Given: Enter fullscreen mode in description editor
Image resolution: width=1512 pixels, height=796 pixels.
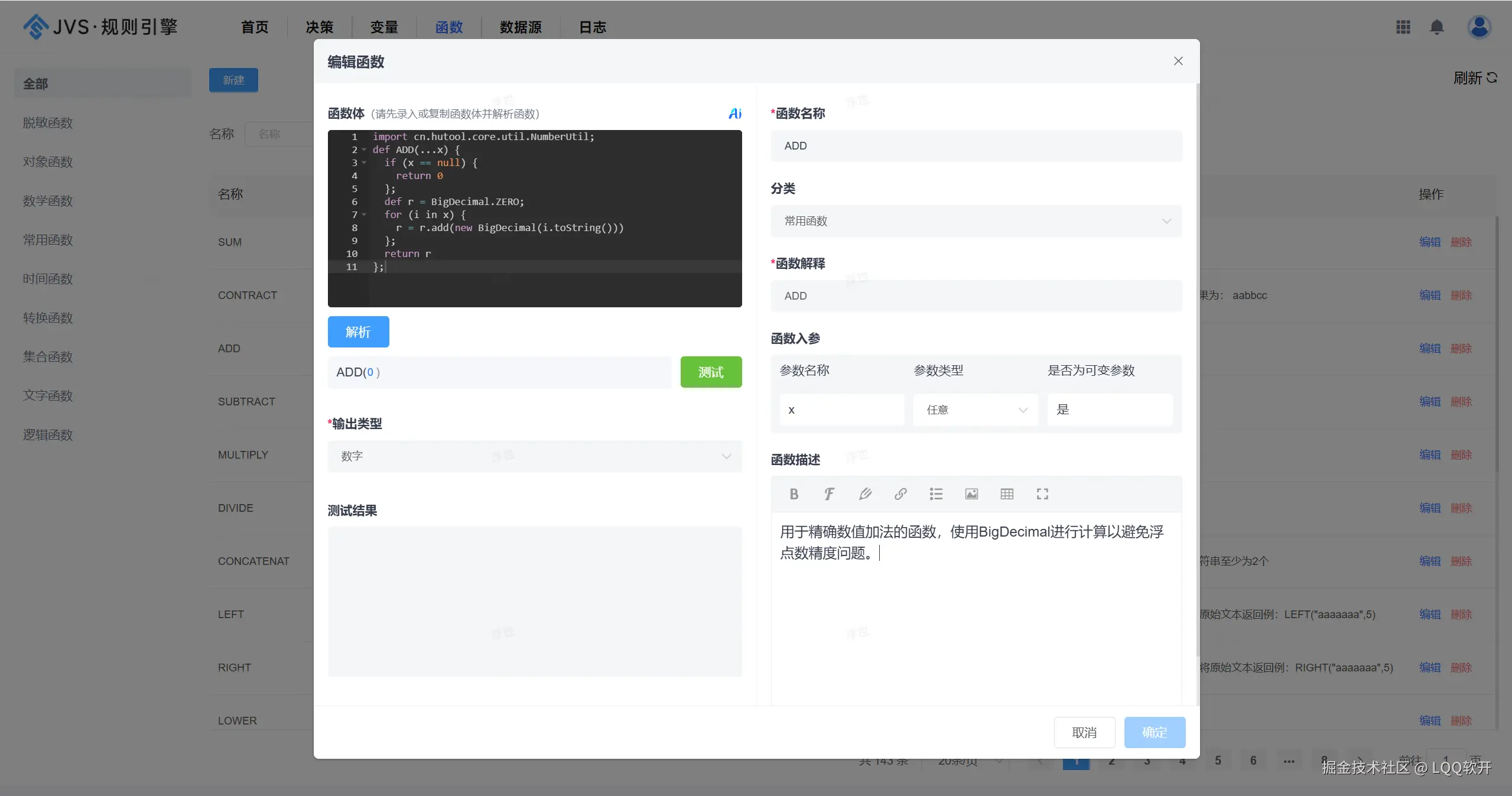Looking at the screenshot, I should [x=1042, y=494].
